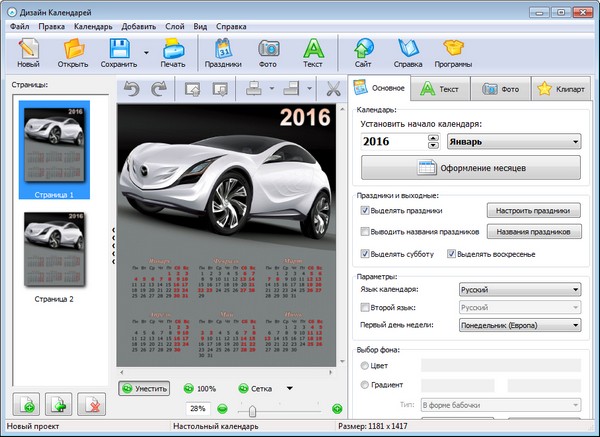Set zoom to 100% button

pos(200,389)
